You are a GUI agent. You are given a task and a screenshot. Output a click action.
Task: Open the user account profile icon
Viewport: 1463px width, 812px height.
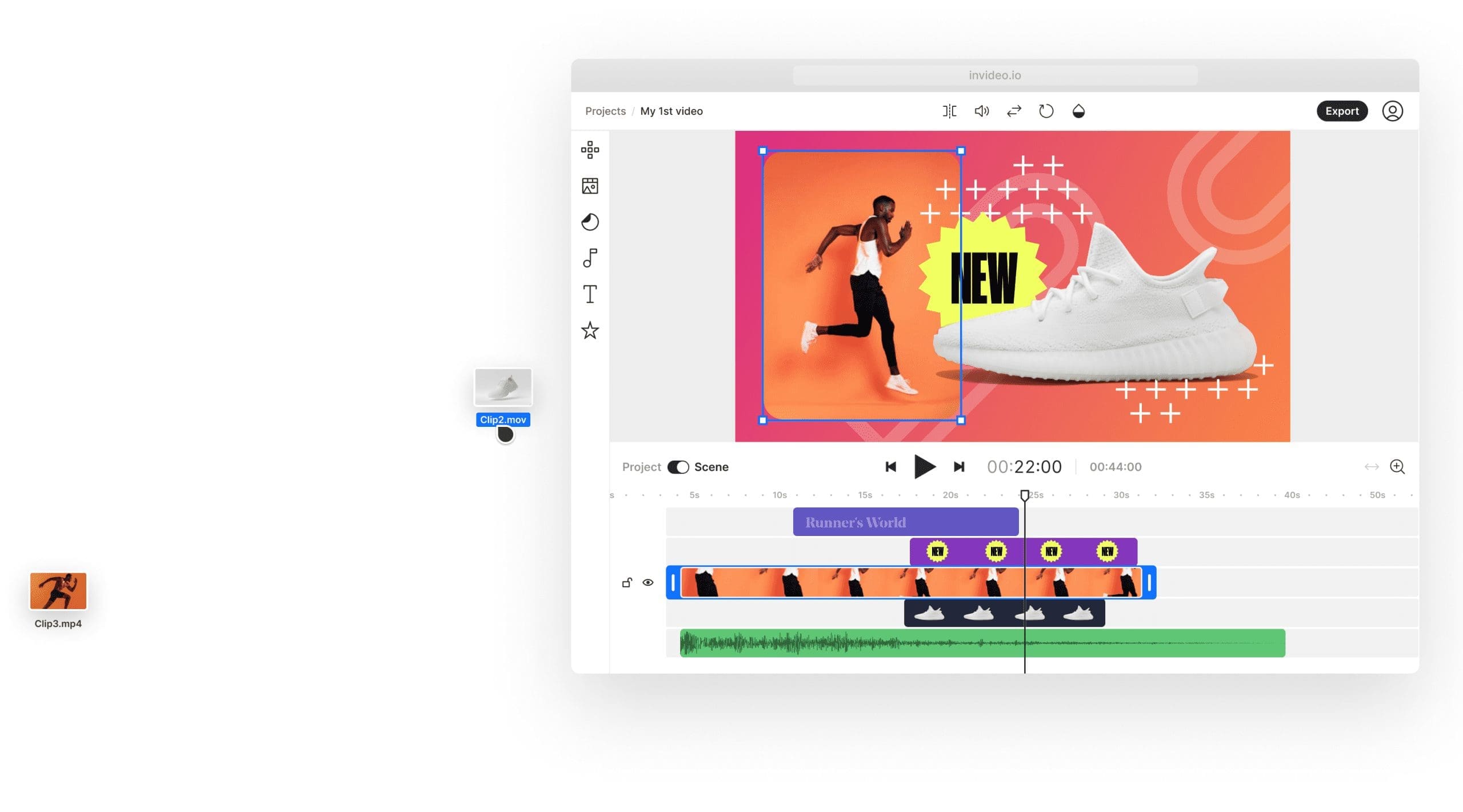pyautogui.click(x=1392, y=111)
